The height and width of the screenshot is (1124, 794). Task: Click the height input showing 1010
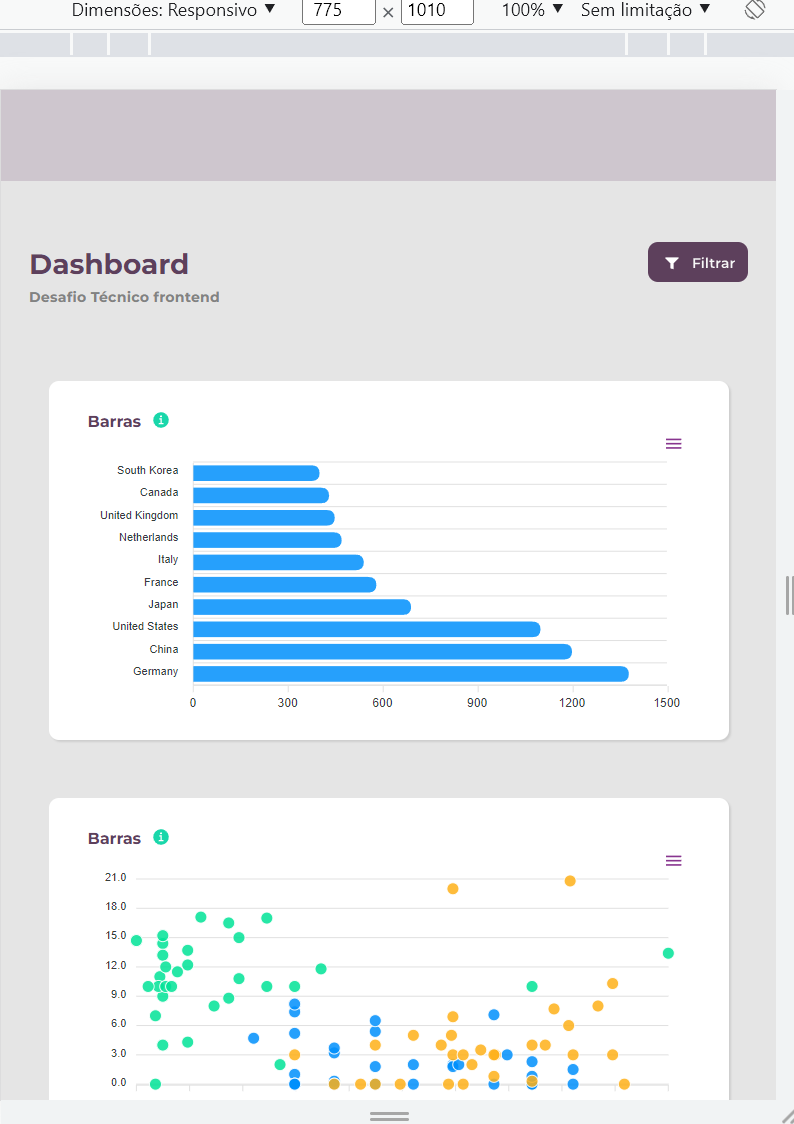click(437, 11)
